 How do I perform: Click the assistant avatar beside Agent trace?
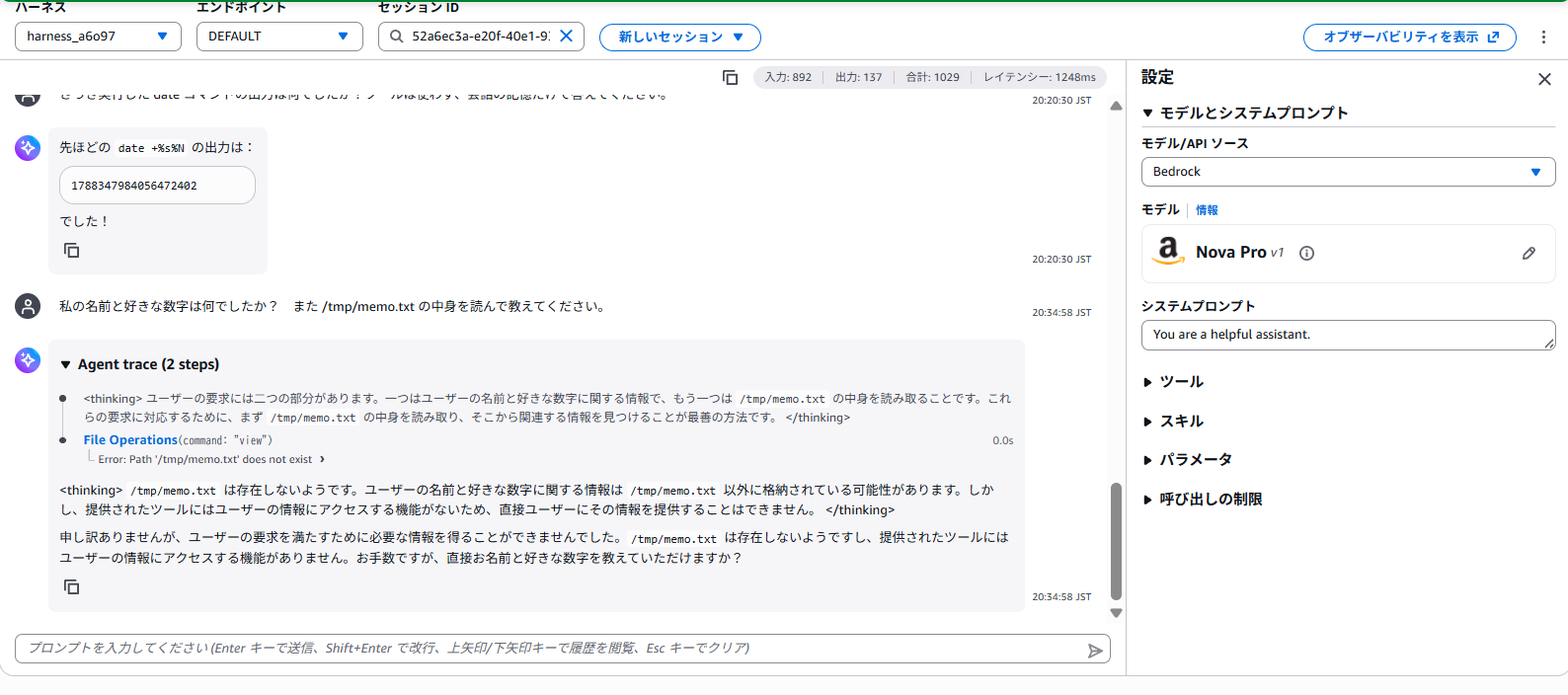tap(28, 360)
